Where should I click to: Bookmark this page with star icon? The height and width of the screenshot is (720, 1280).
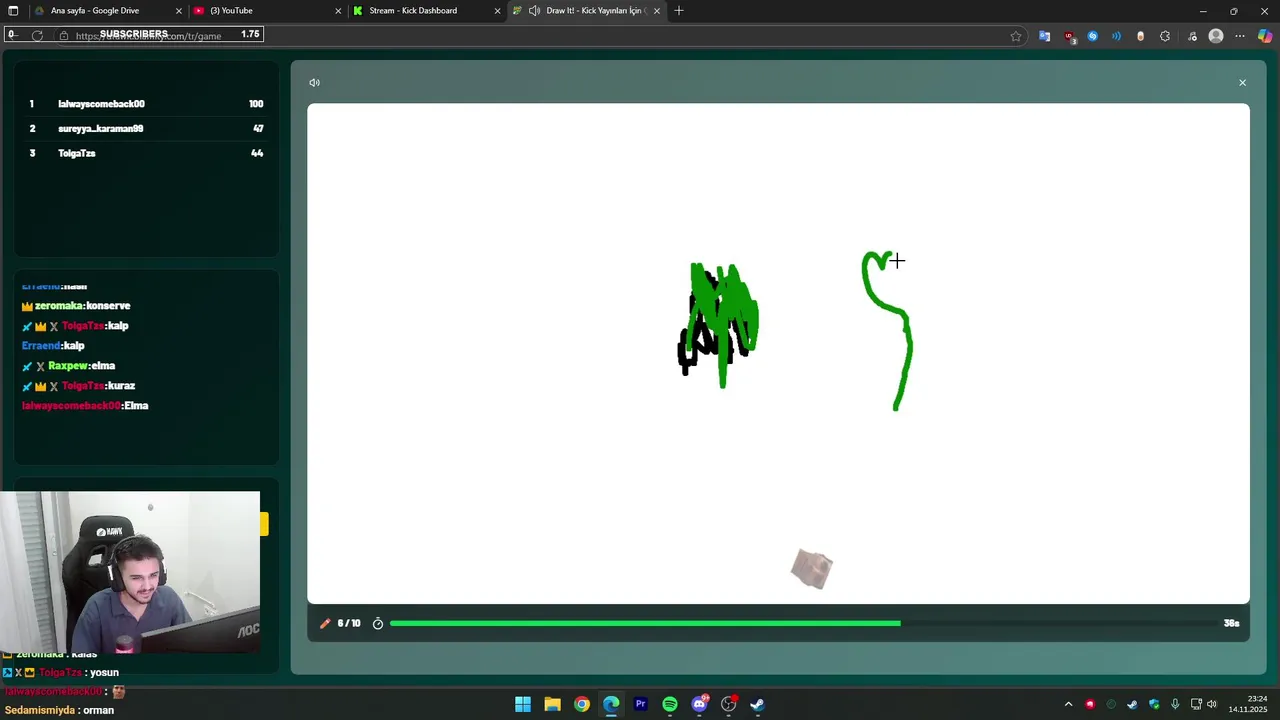click(1016, 36)
